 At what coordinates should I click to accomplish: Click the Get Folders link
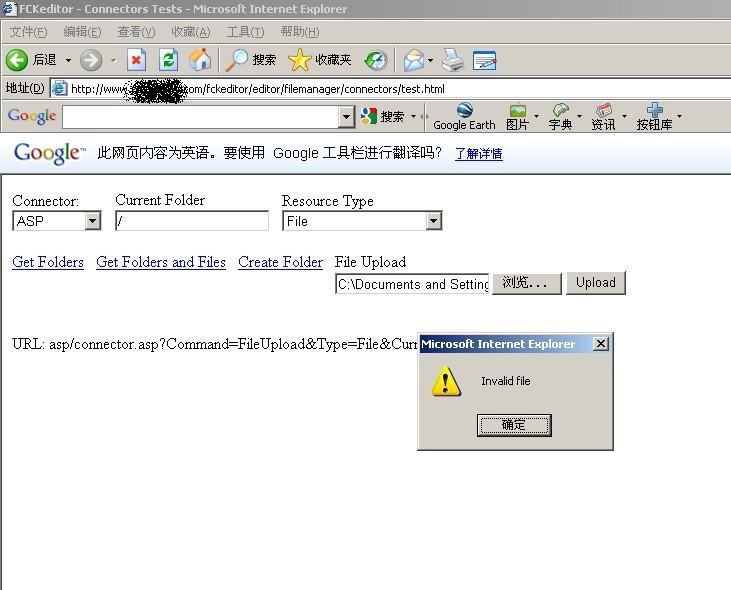(48, 262)
